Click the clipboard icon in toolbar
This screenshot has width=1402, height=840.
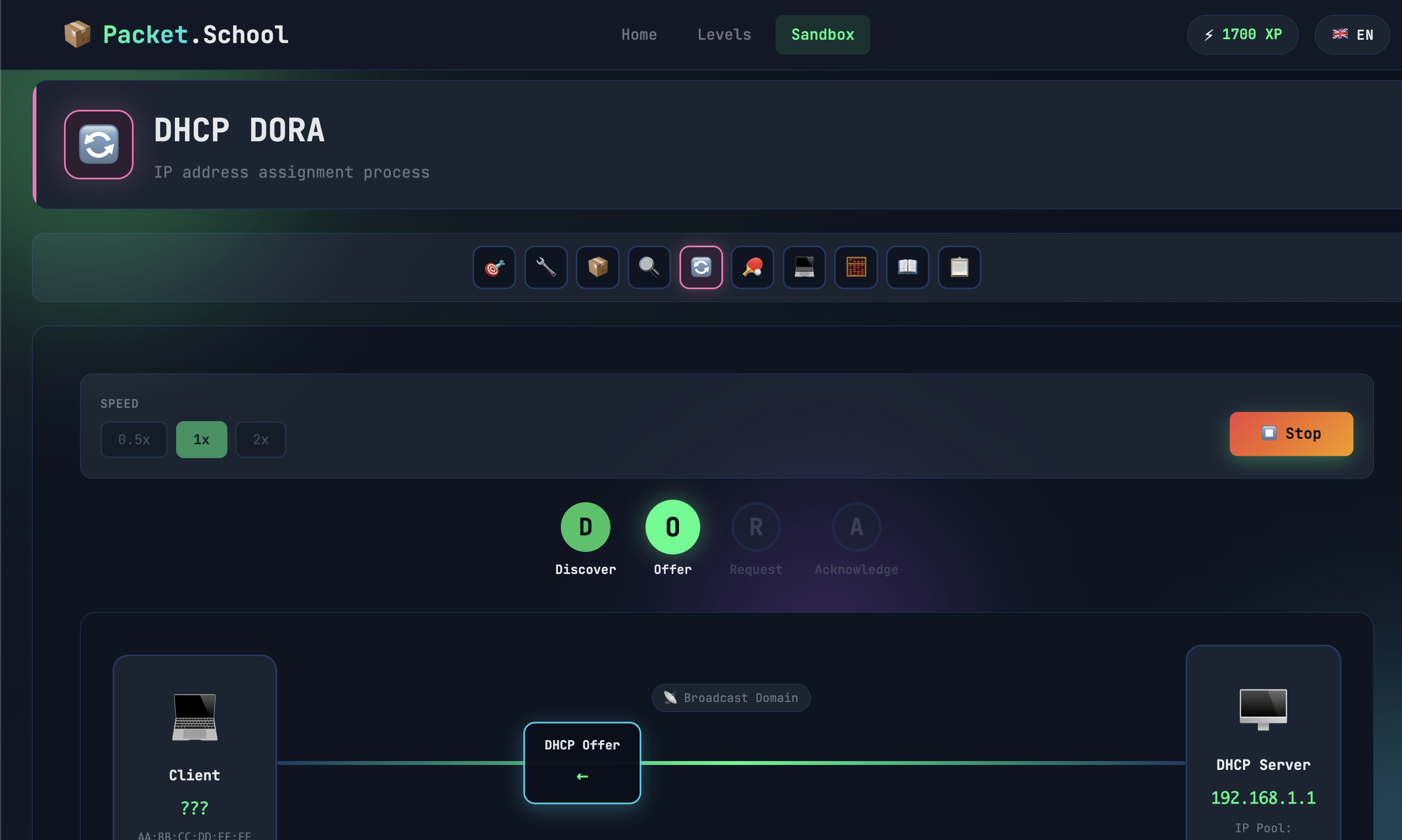click(959, 267)
